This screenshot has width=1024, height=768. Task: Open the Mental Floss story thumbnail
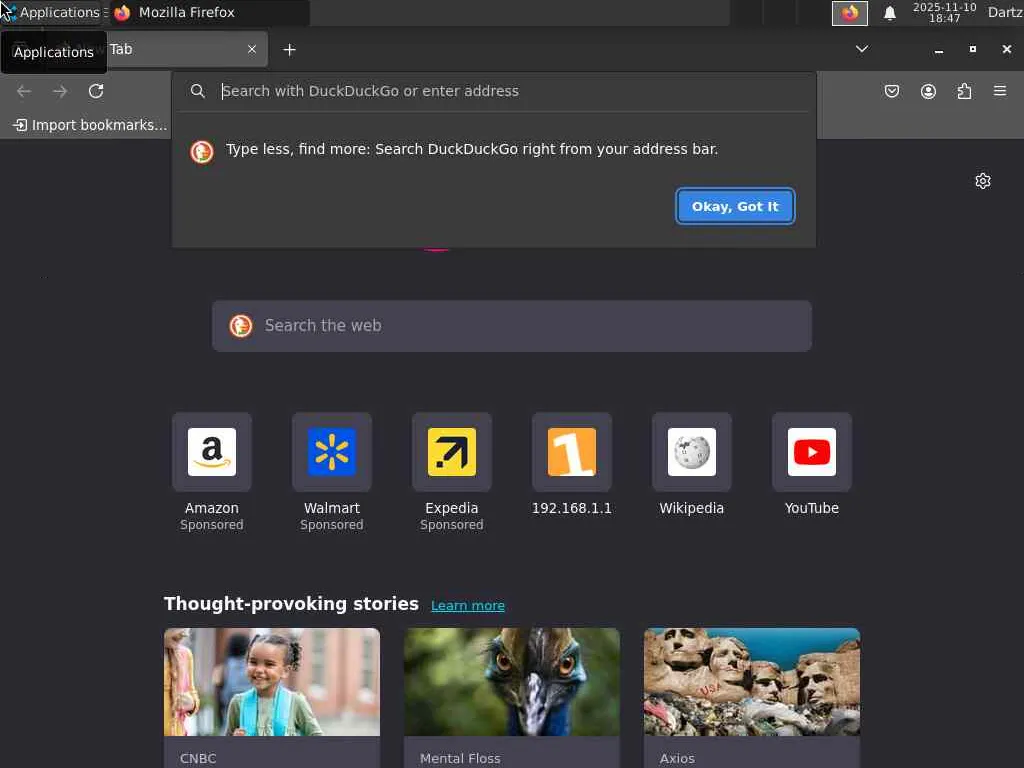[512, 682]
